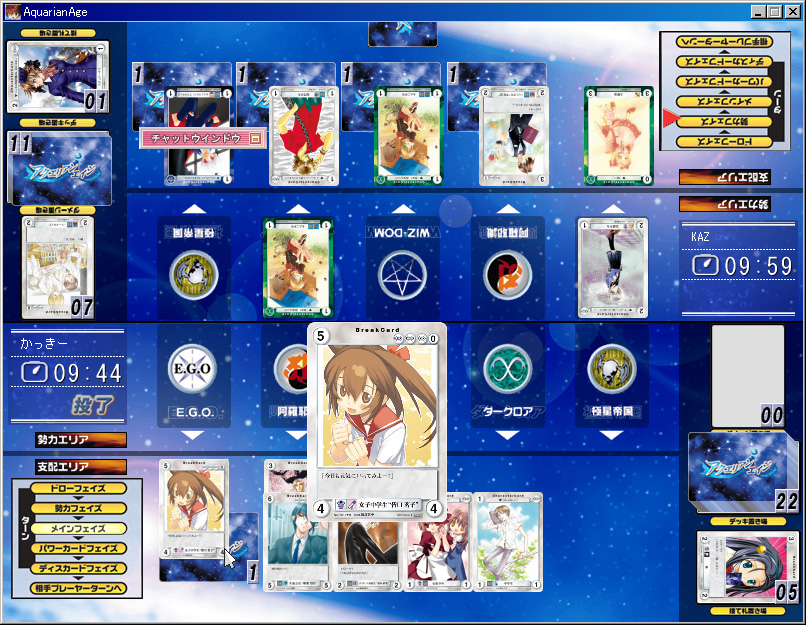
Task: Select ドローフェイズ in player phase list
Action: point(79,488)
